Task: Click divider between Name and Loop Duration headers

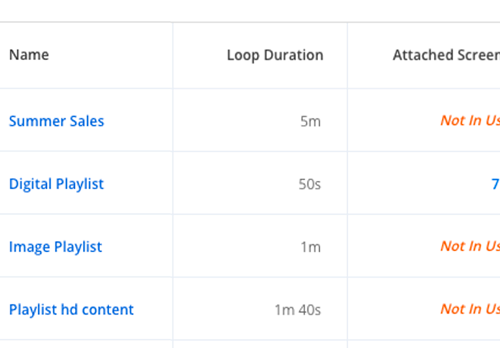Action: pos(173,55)
